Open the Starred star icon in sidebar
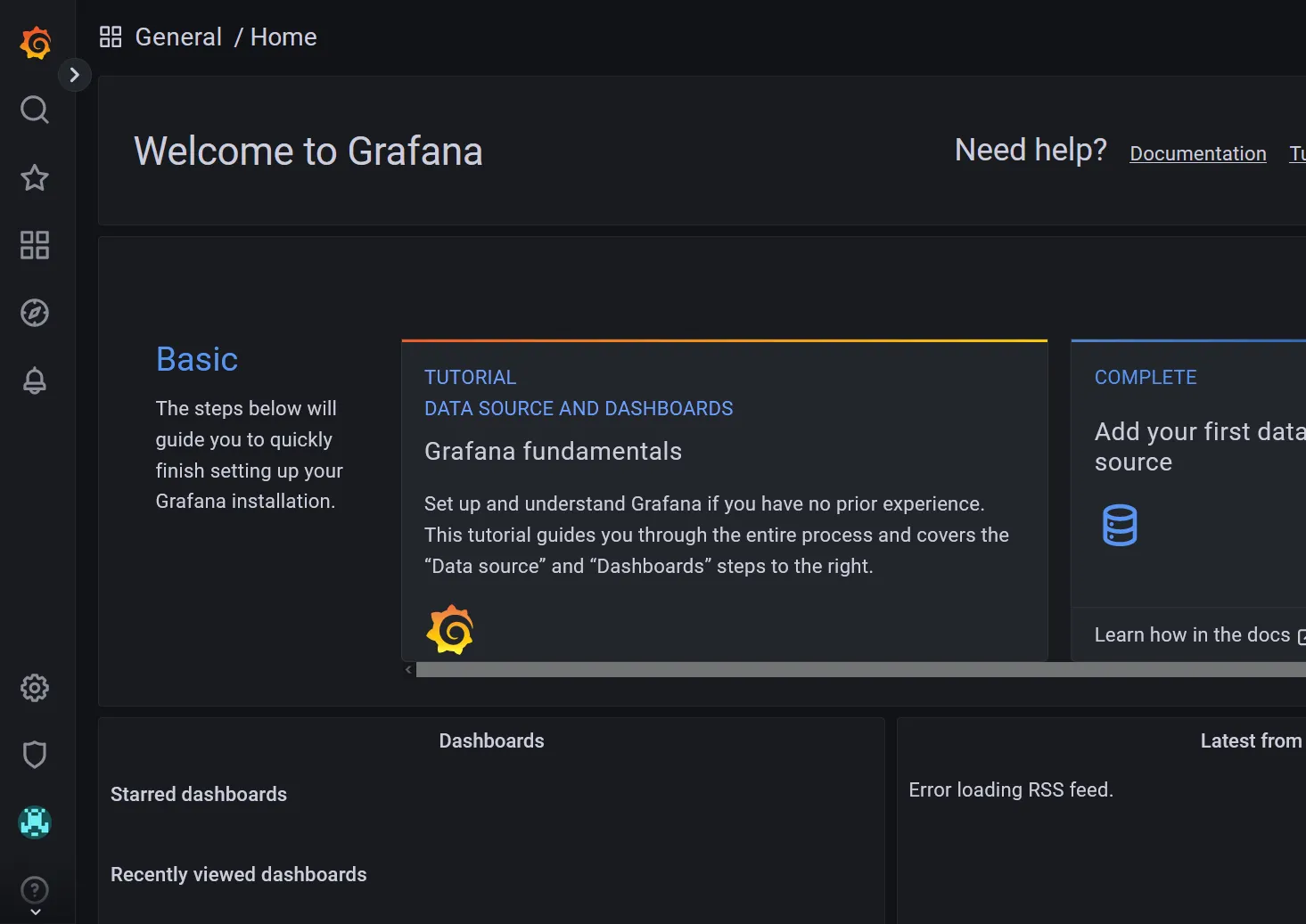The height and width of the screenshot is (924, 1306). [x=35, y=177]
